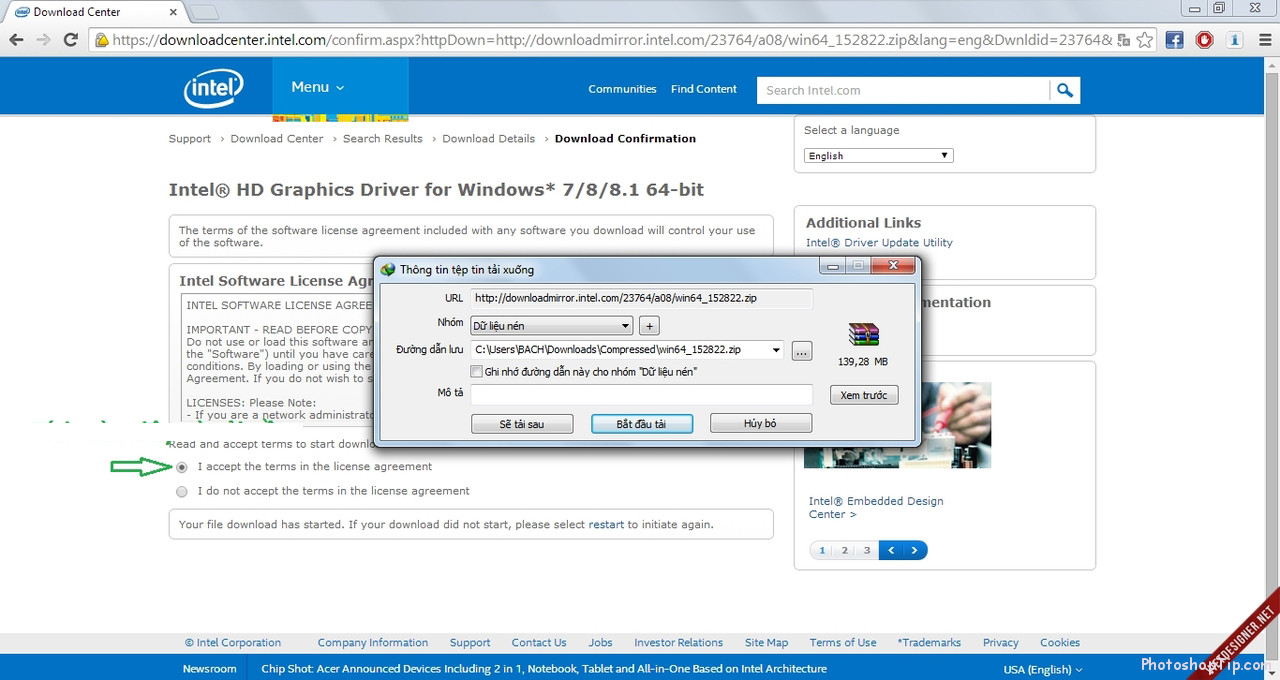Open Site Map footer link
Image resolution: width=1280 pixels, height=680 pixels.
pos(767,643)
